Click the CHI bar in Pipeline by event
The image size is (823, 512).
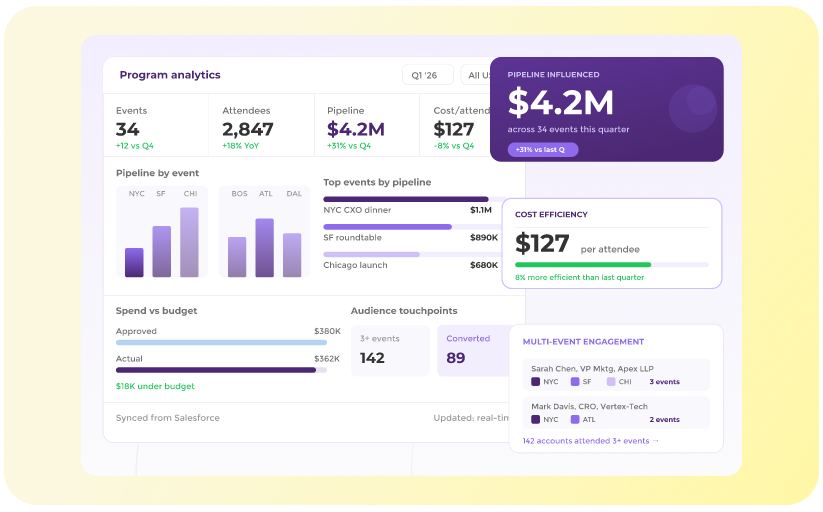[189, 242]
